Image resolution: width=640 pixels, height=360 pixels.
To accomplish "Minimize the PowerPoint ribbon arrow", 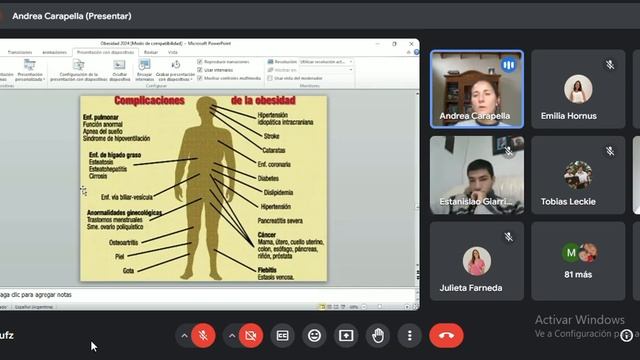I will point(409,52).
